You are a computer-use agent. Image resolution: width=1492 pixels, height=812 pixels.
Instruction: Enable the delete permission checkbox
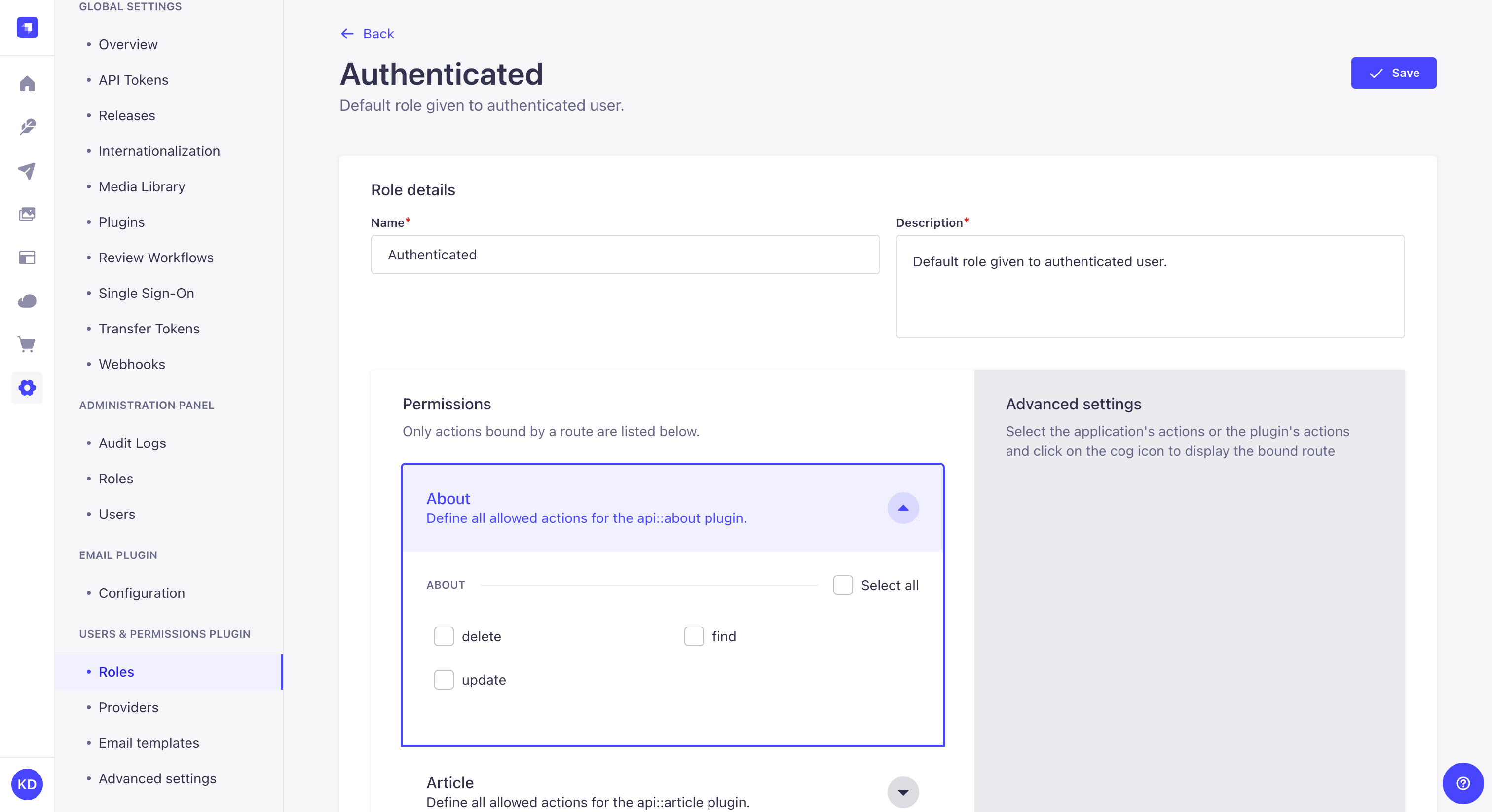coord(444,636)
